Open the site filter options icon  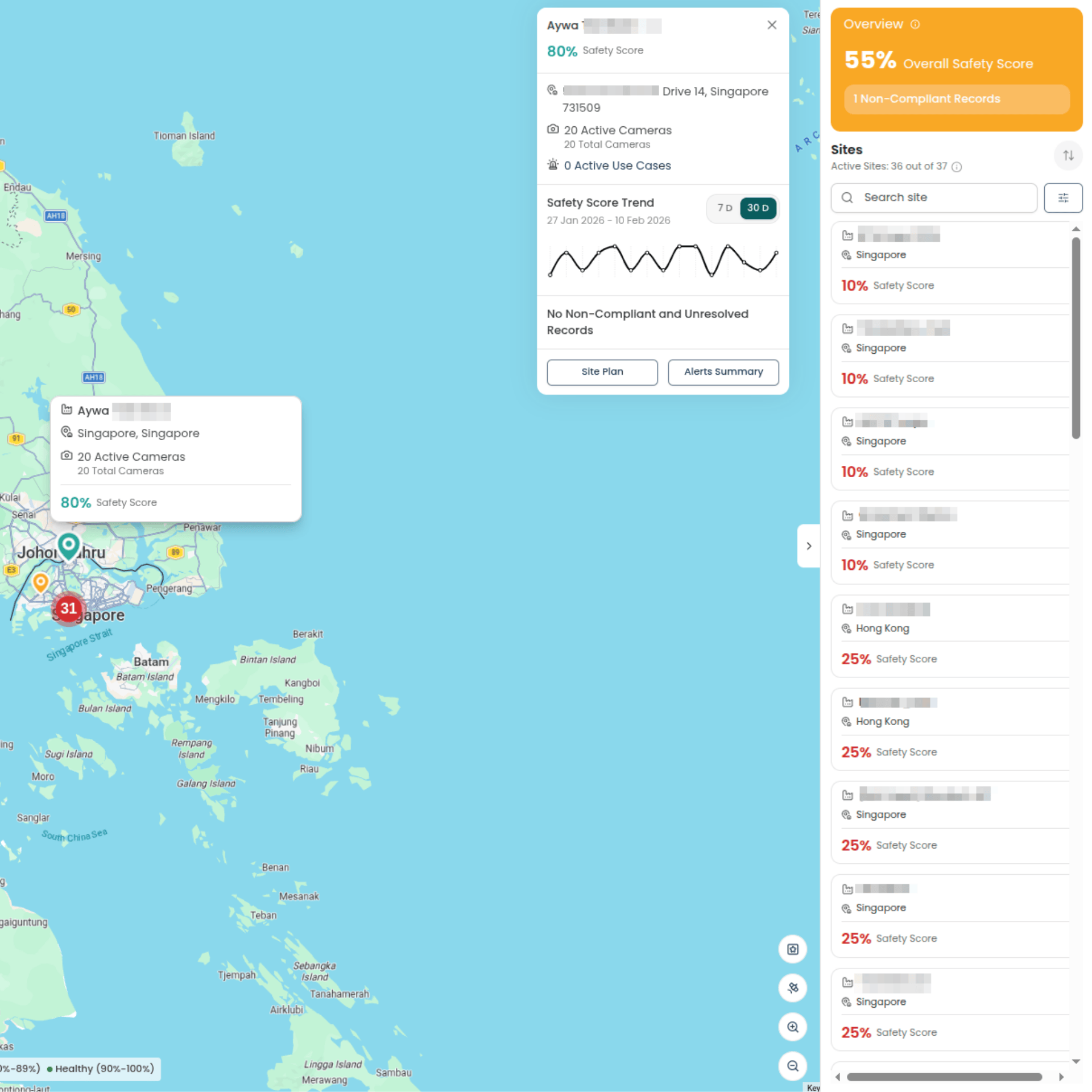[1062, 197]
